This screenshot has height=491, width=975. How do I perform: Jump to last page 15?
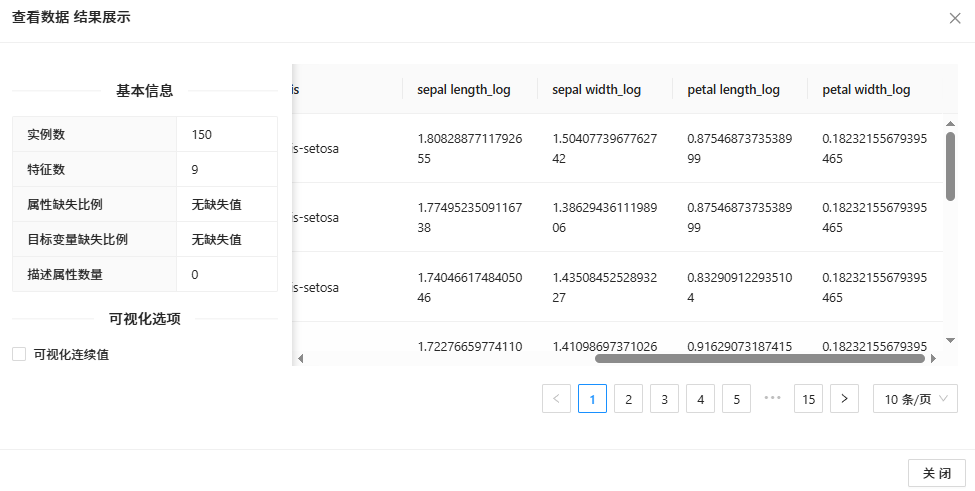pyautogui.click(x=808, y=399)
